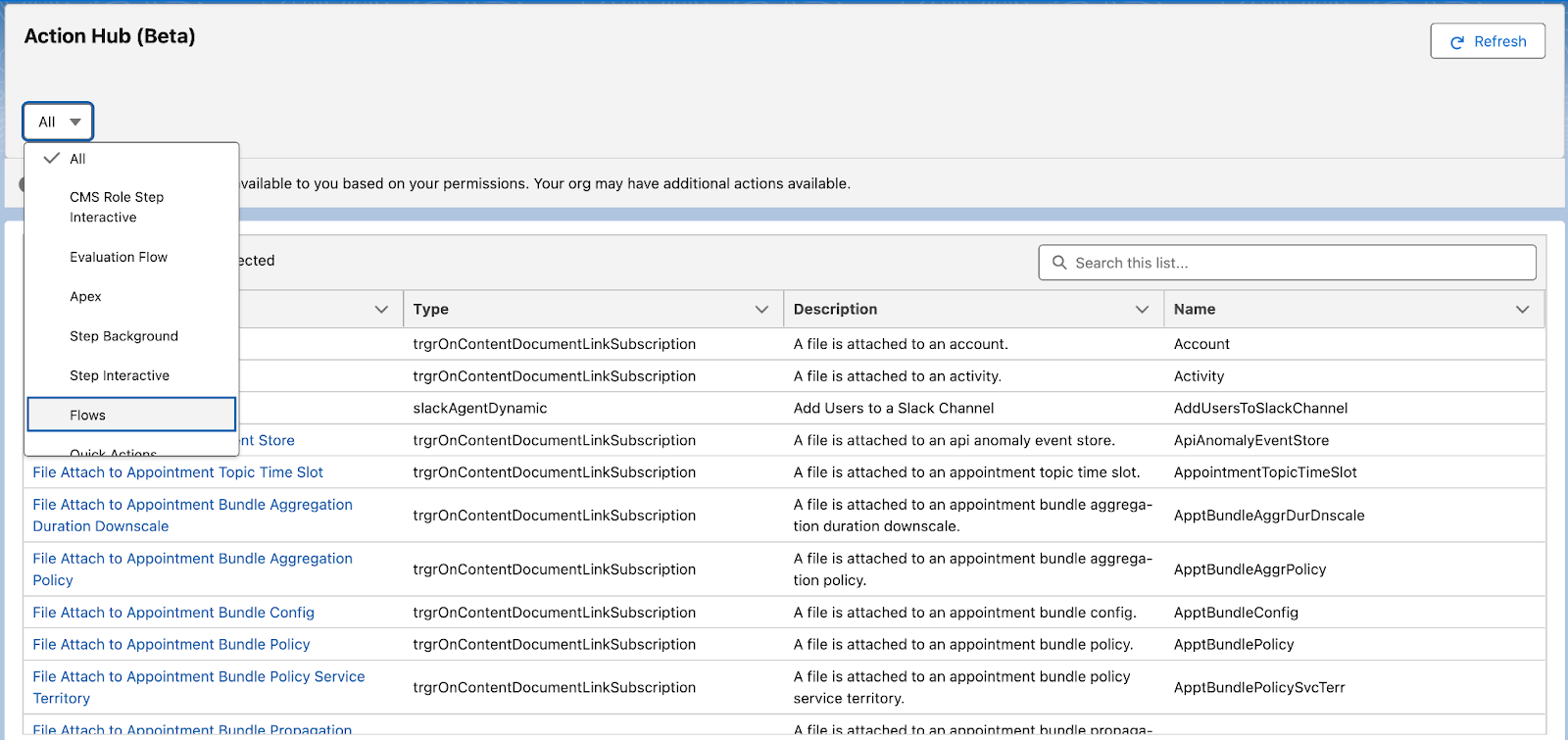Choose Flows in the dropdown list
Image resolution: width=1568 pixels, height=740 pixels.
88,415
